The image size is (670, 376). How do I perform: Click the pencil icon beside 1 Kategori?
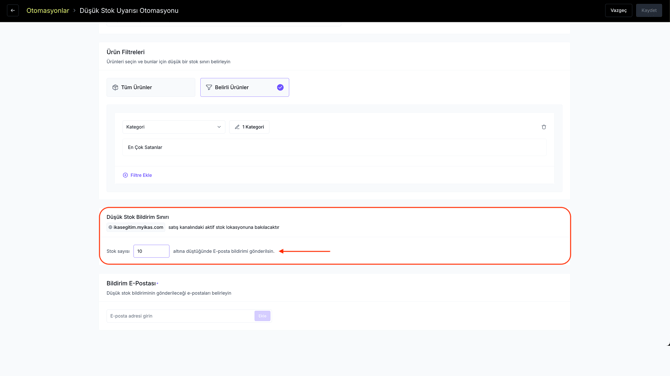237,127
